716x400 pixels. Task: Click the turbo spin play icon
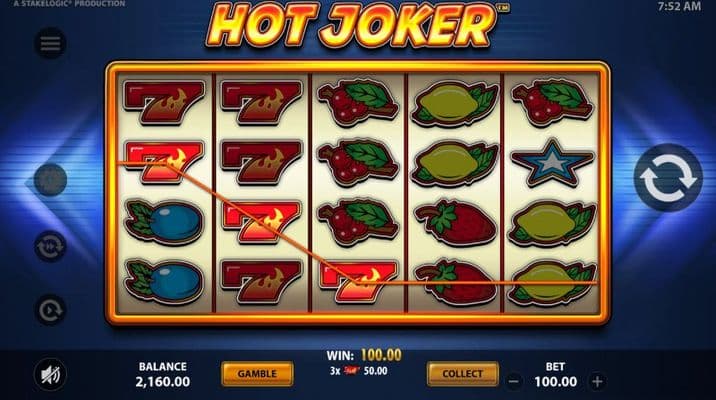click(50, 311)
